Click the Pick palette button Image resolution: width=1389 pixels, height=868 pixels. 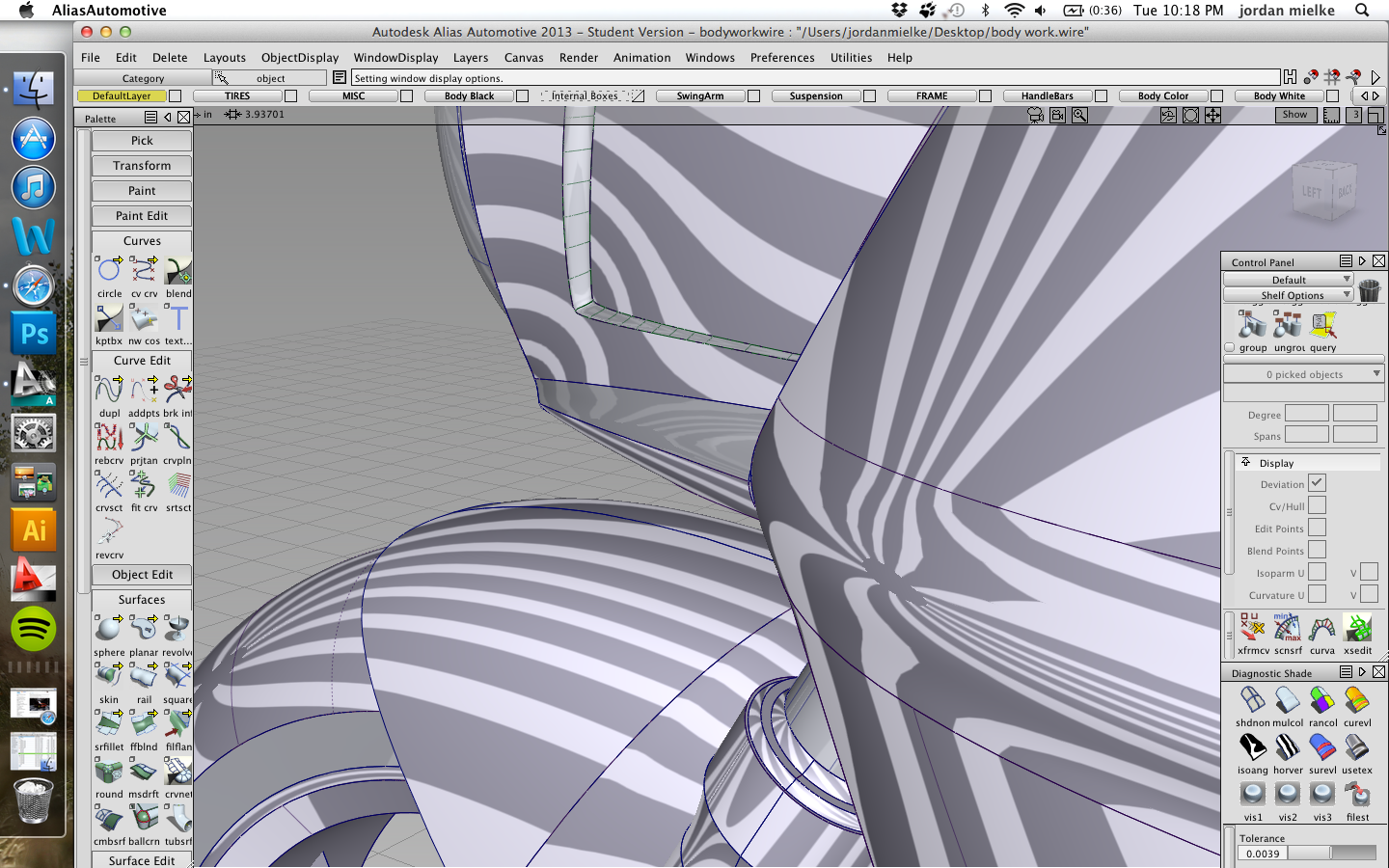pyautogui.click(x=142, y=141)
